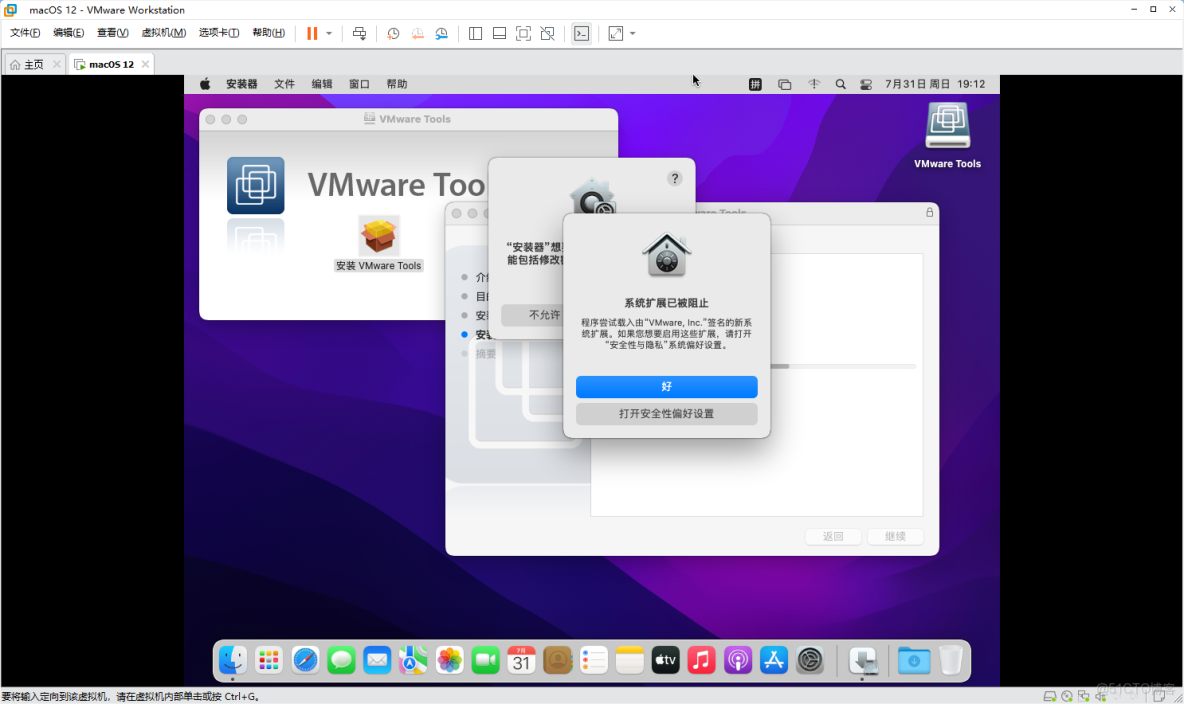1184x704 pixels.
Task: Open the input method icon in menu bar
Action: [755, 84]
